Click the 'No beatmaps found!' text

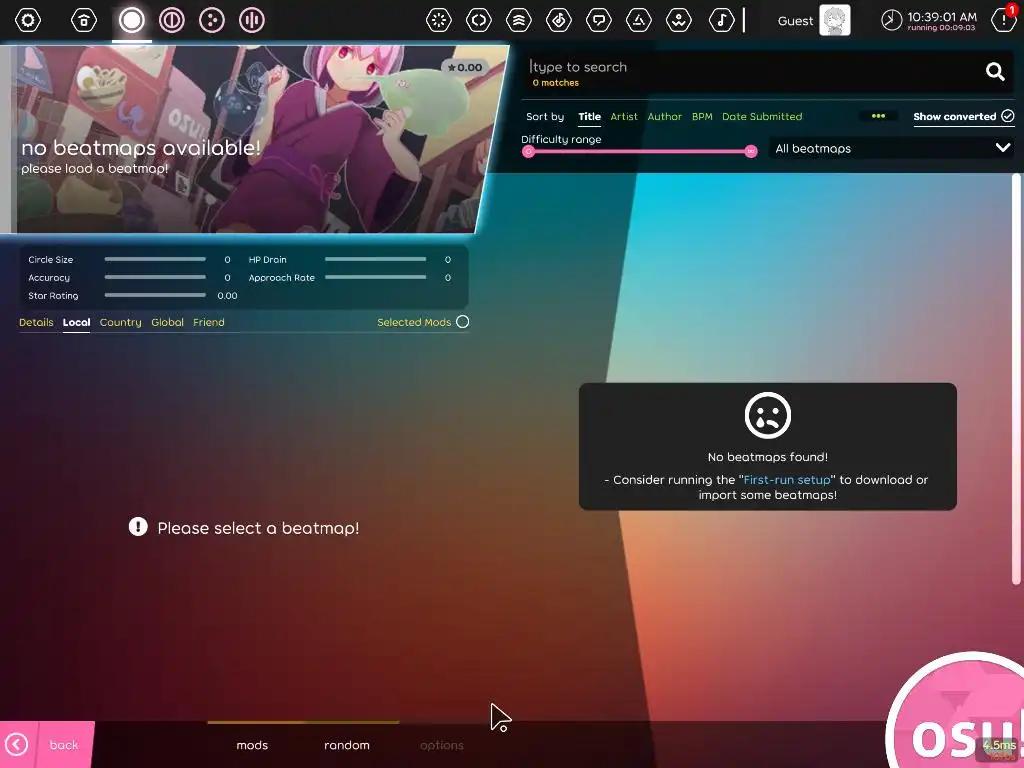pos(767,456)
